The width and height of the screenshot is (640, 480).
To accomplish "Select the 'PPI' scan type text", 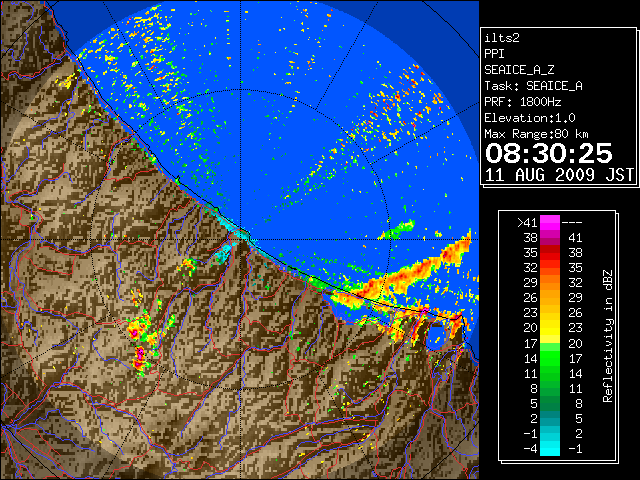I will point(494,54).
